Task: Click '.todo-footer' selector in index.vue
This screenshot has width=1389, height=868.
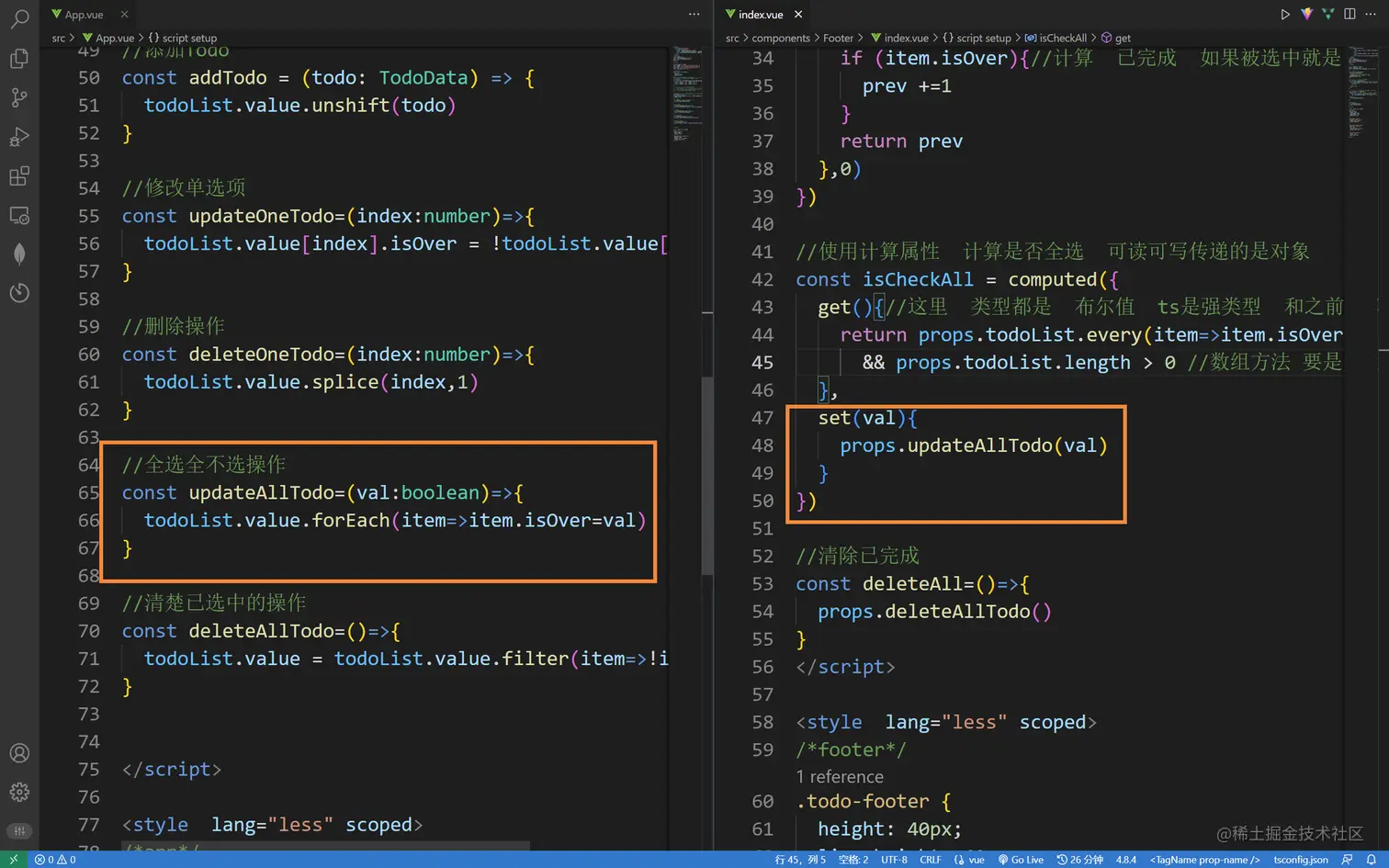Action: click(863, 802)
